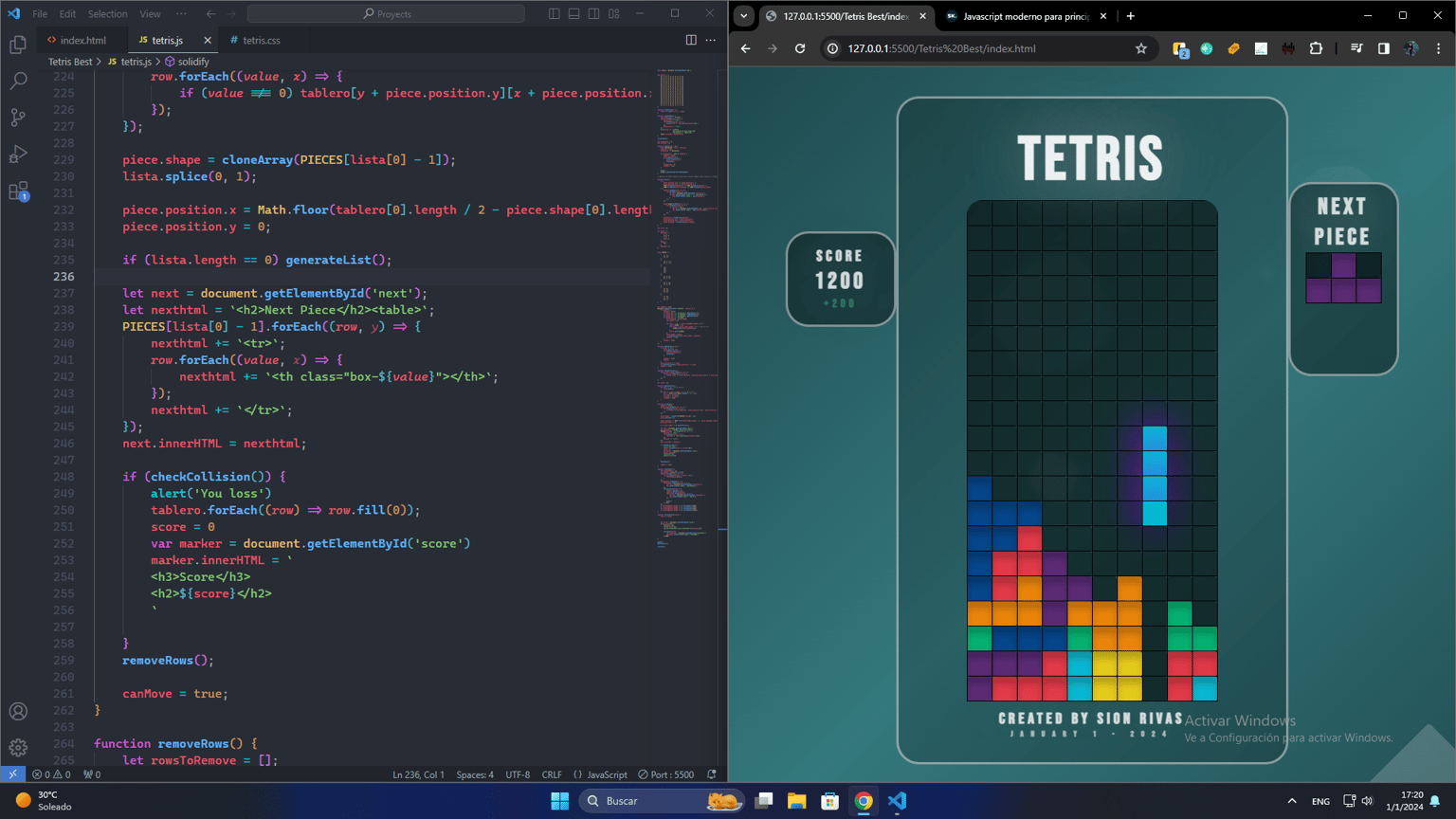Screen dimensions: 1456x819
Task: Open VS Code notifications bell
Action: (712, 774)
